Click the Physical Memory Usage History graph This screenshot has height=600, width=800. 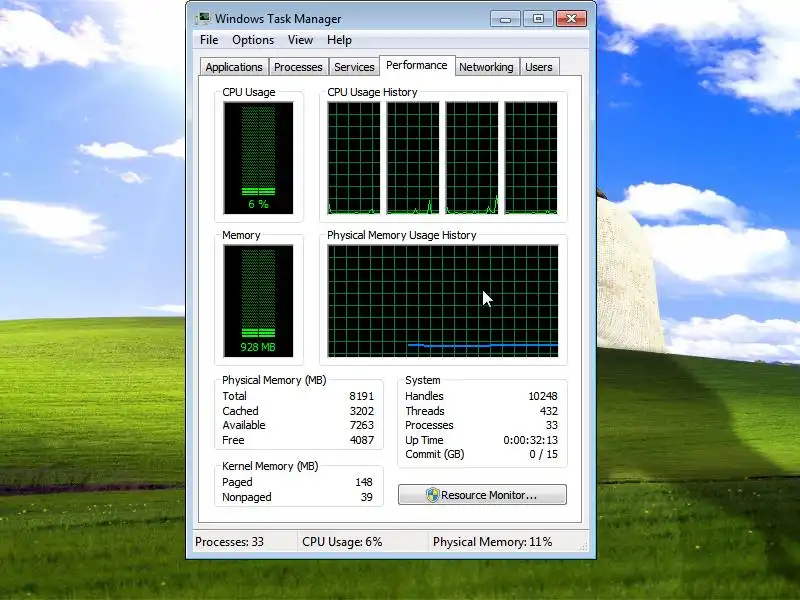[443, 301]
